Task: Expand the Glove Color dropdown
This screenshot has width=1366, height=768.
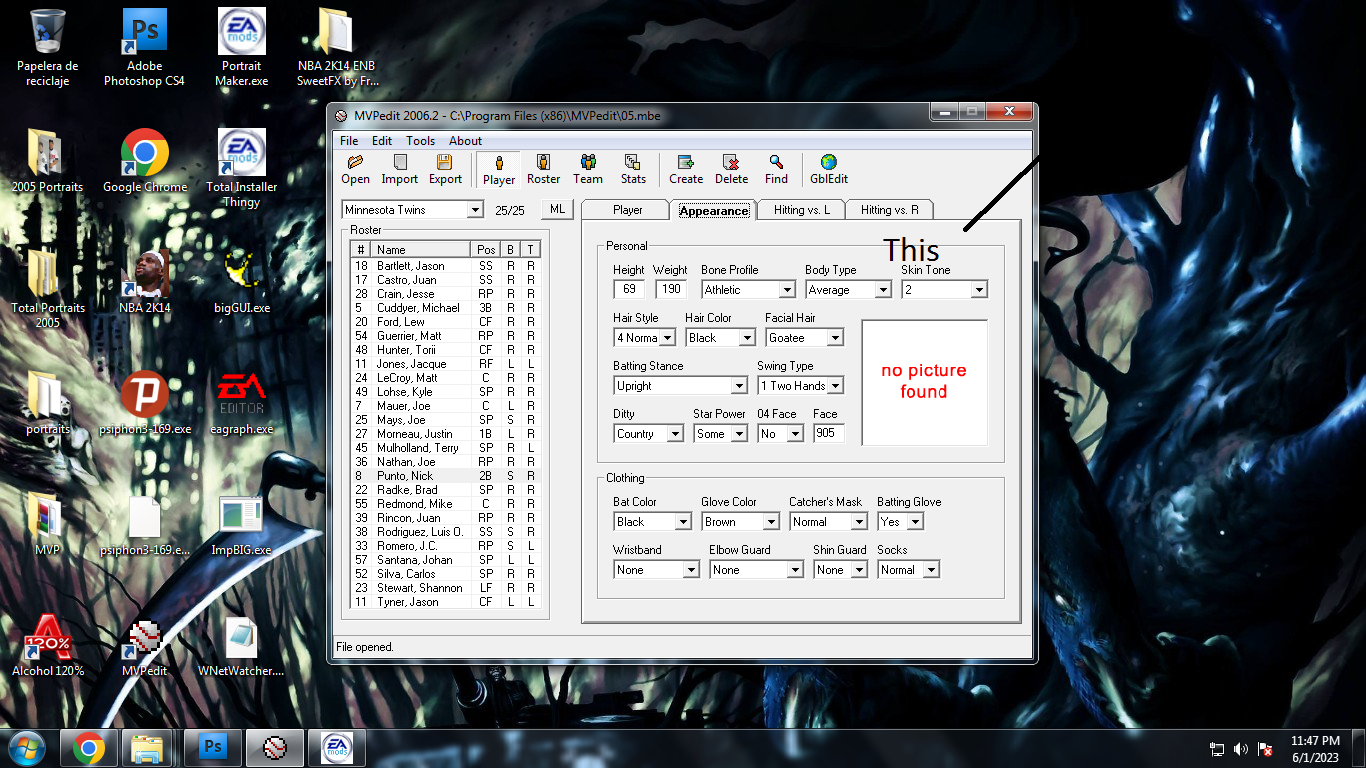Action: click(x=771, y=522)
